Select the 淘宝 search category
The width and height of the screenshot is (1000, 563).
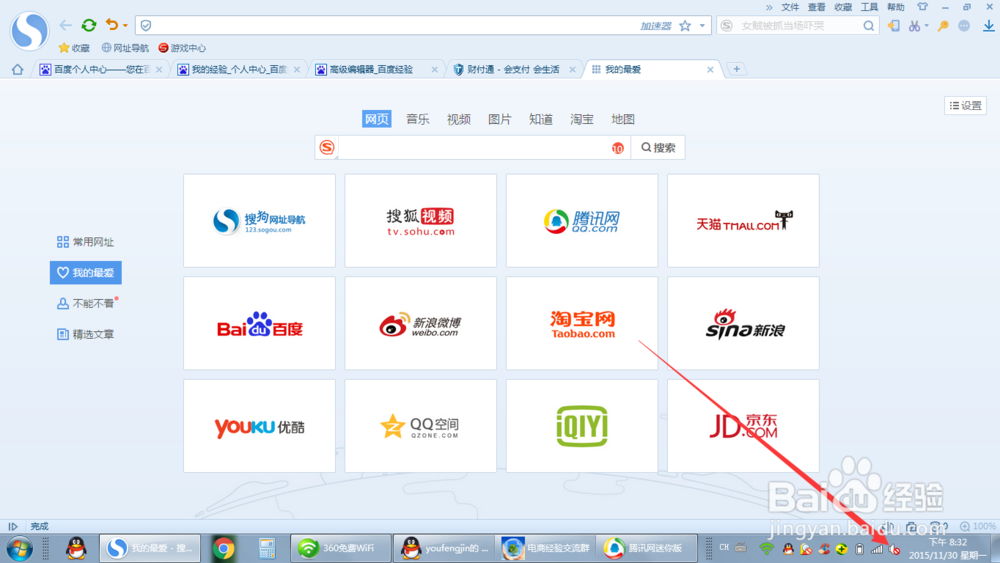(582, 119)
